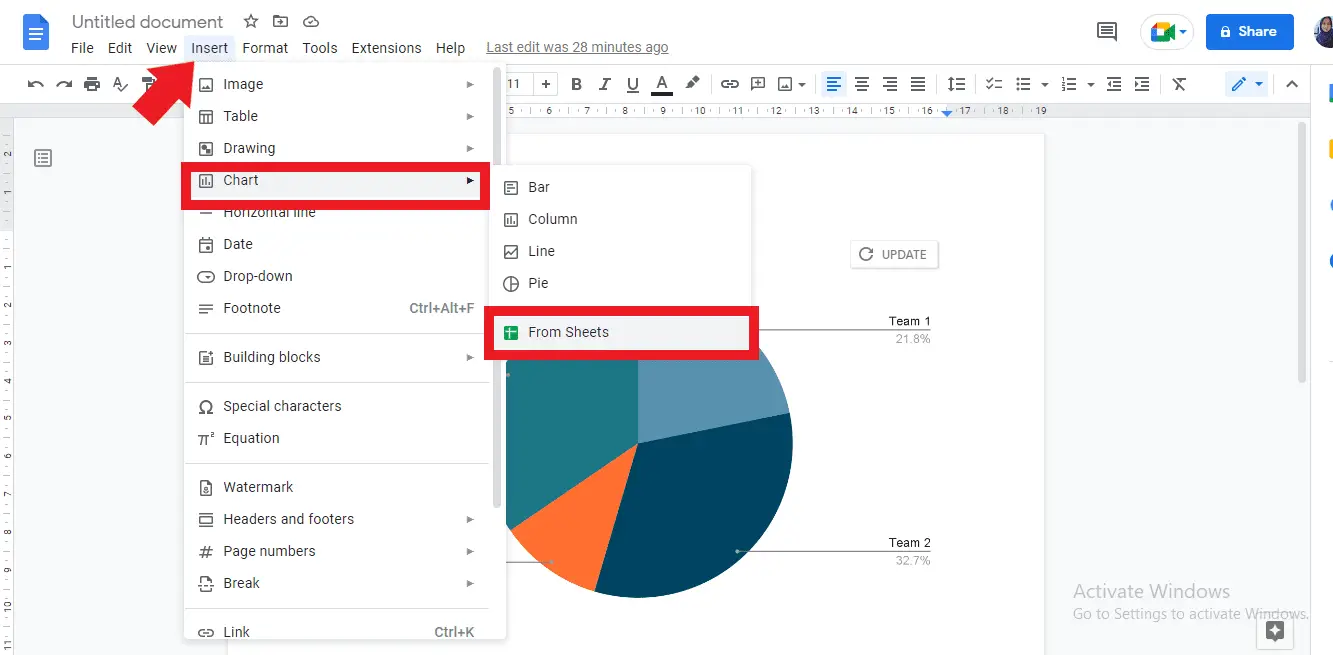This screenshot has width=1333, height=655.
Task: Click the print icon
Action: pyautogui.click(x=92, y=84)
